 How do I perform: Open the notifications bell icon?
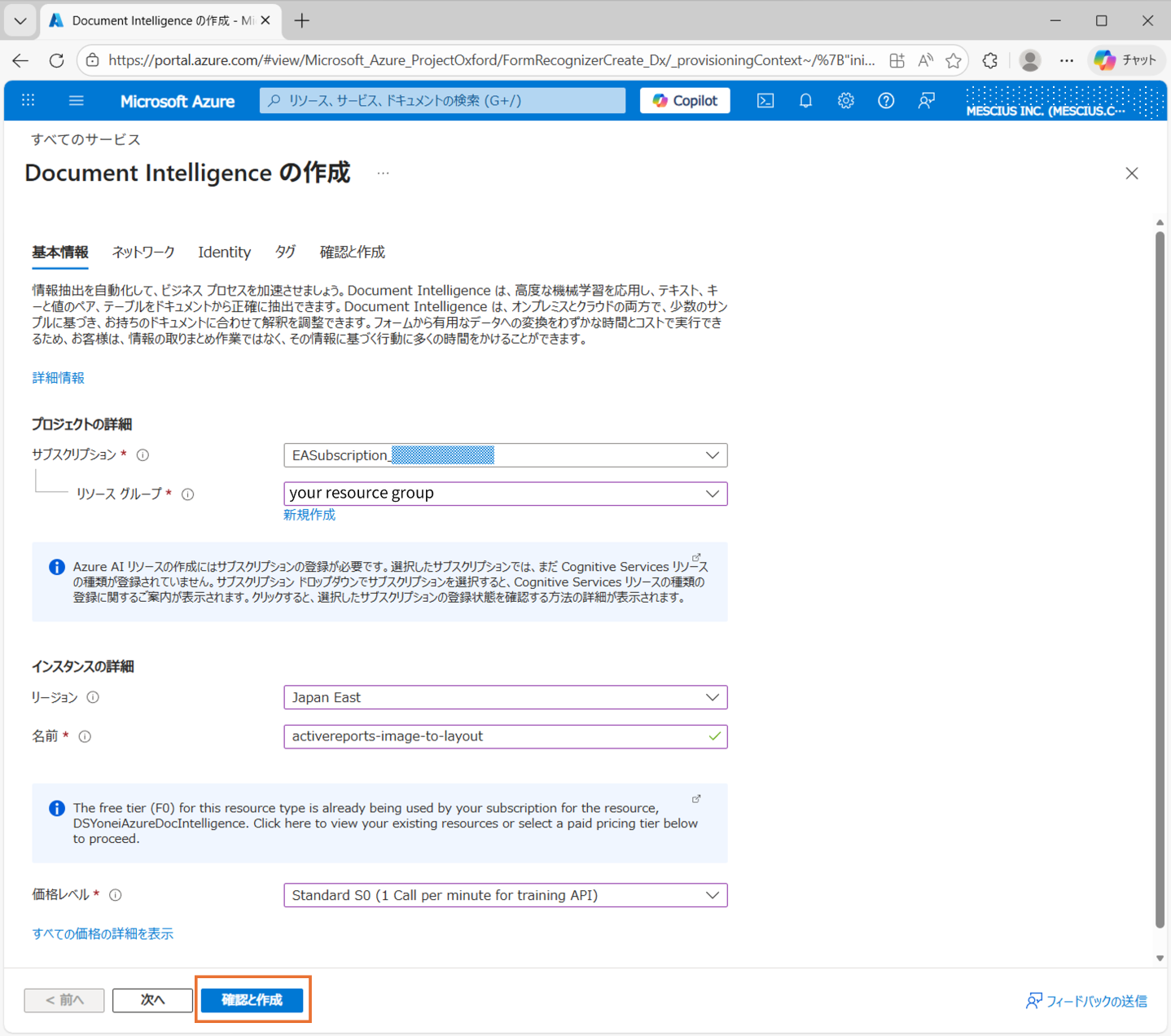pos(805,100)
